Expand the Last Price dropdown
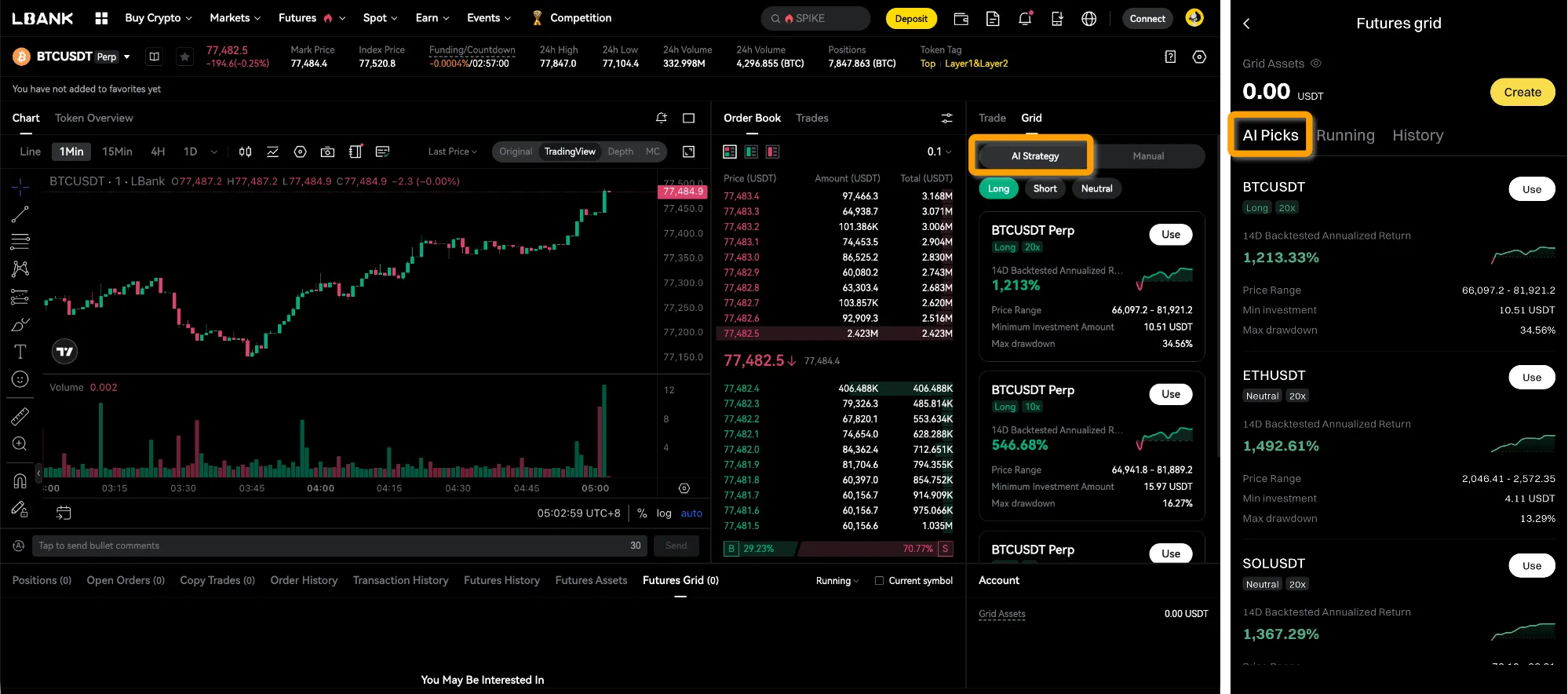Image resolution: width=1568 pixels, height=694 pixels. [452, 152]
